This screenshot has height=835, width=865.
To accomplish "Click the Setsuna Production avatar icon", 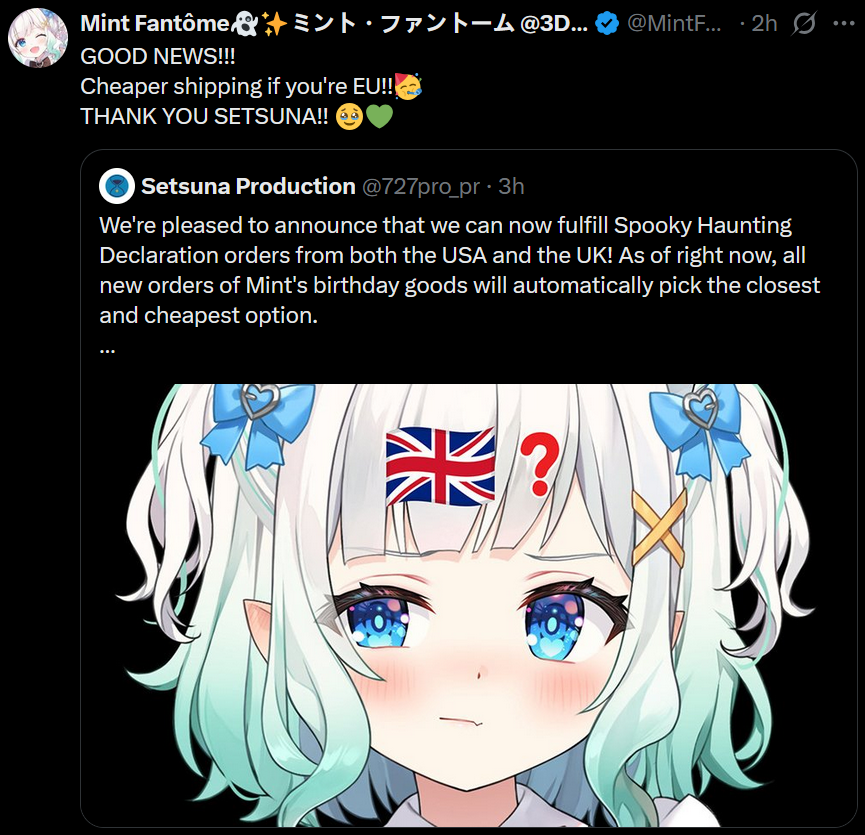I will pyautogui.click(x=117, y=186).
